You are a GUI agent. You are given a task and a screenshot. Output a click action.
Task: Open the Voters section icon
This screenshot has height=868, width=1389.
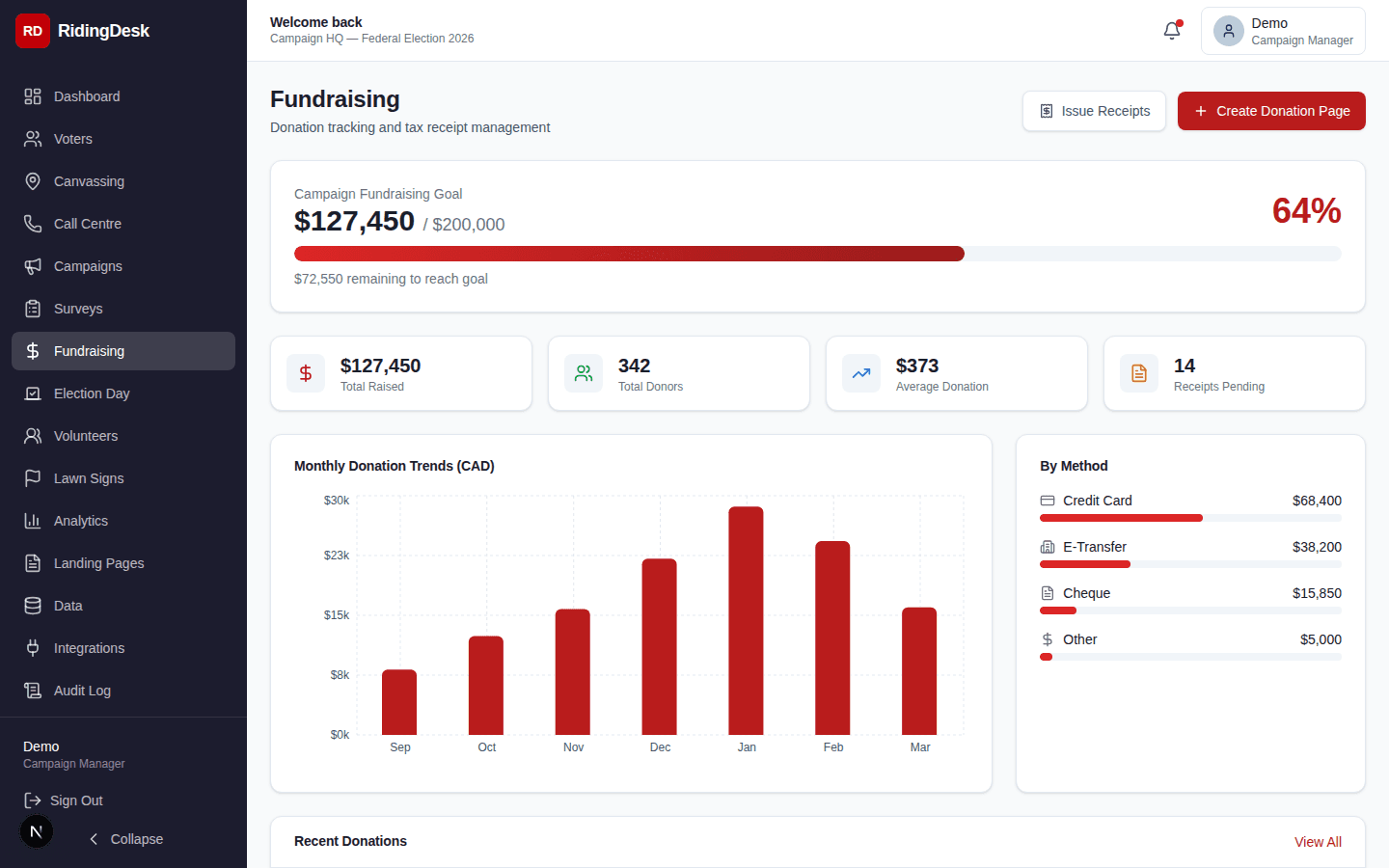[x=32, y=138]
